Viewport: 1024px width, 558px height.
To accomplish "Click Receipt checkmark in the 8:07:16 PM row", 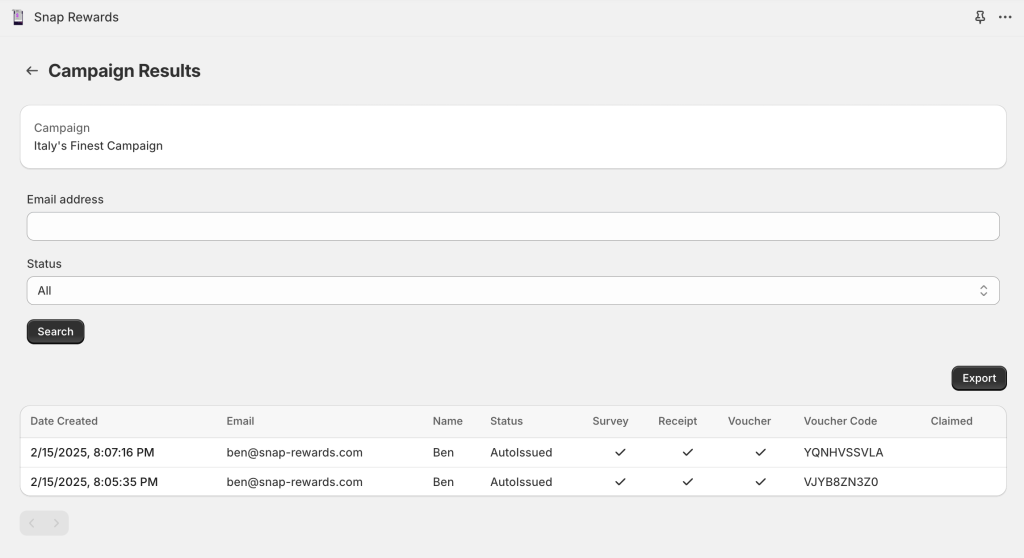I will 687,453.
